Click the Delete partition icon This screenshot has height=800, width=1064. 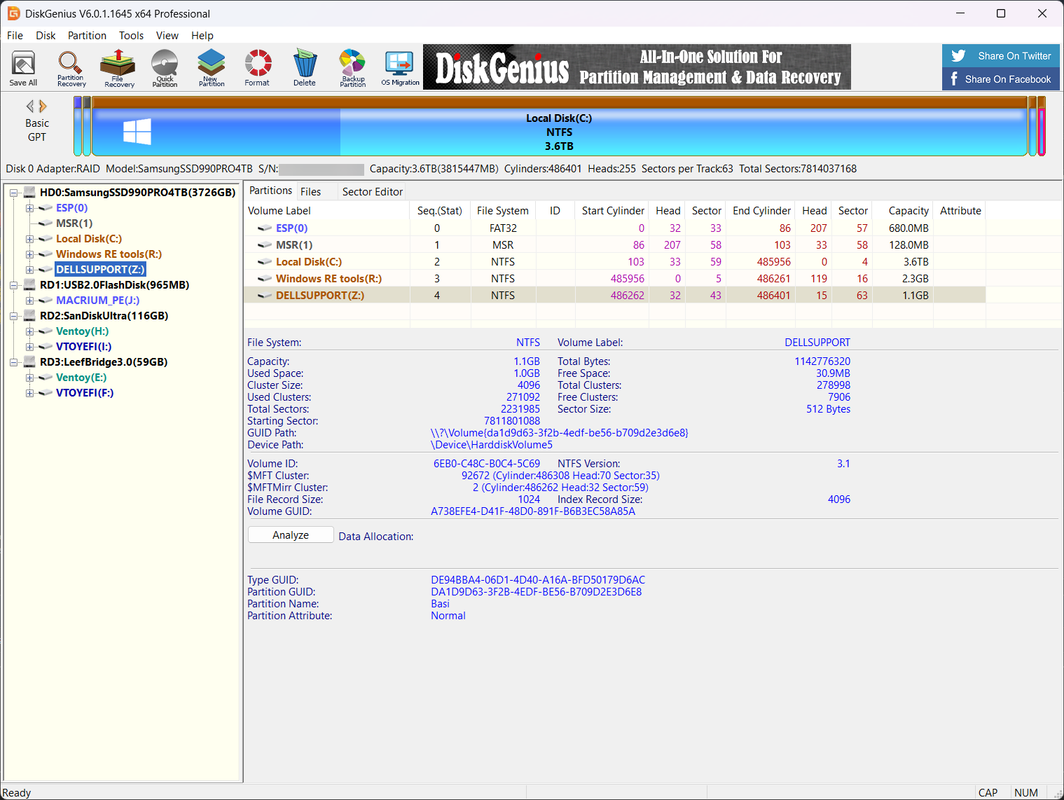point(305,68)
